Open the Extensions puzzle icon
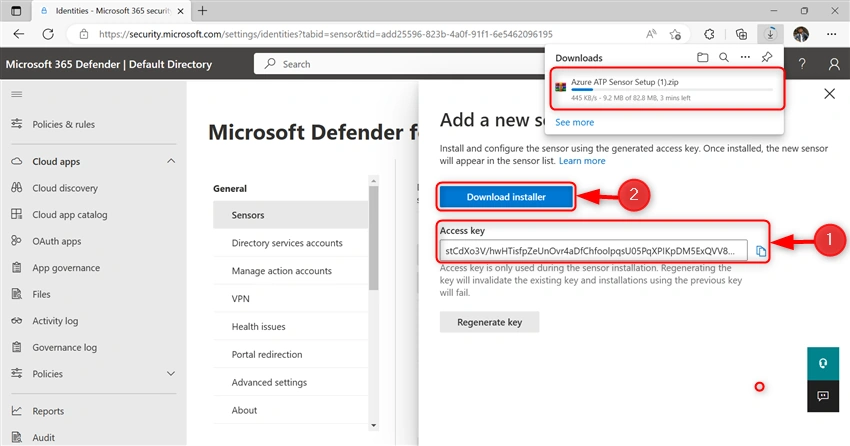The height and width of the screenshot is (446, 850). (x=709, y=34)
